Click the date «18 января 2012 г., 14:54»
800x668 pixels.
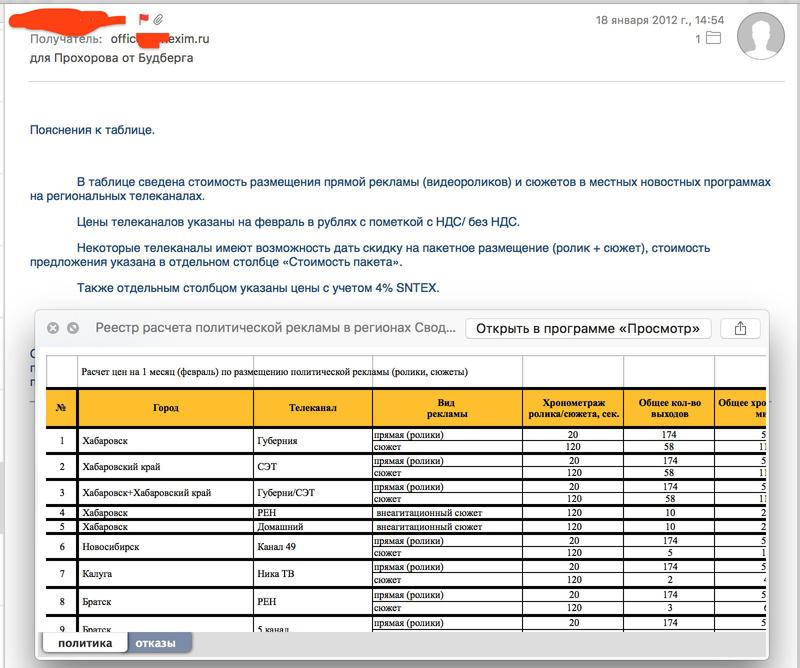tap(660, 20)
